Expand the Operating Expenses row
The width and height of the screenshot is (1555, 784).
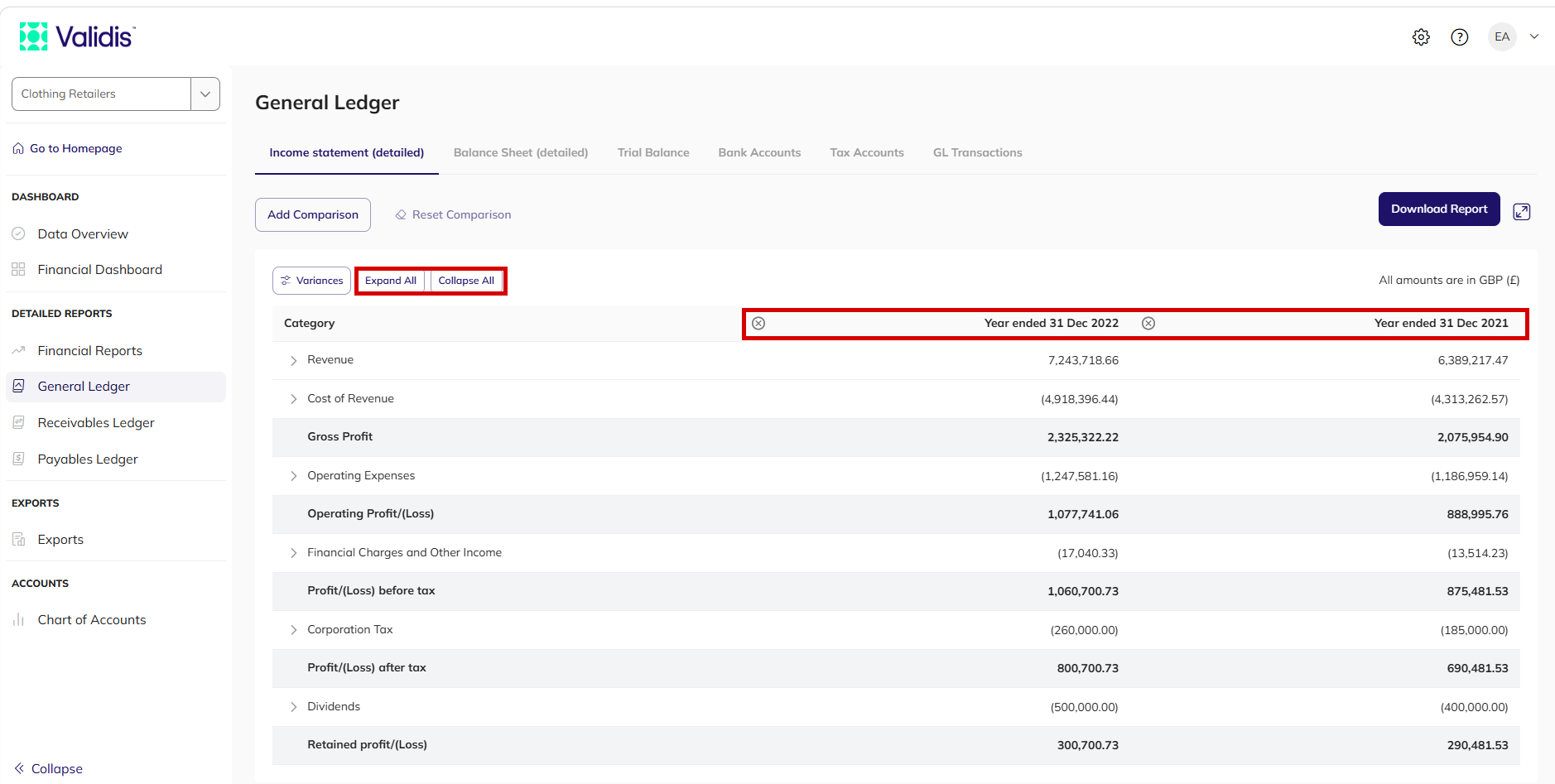pyautogui.click(x=294, y=476)
